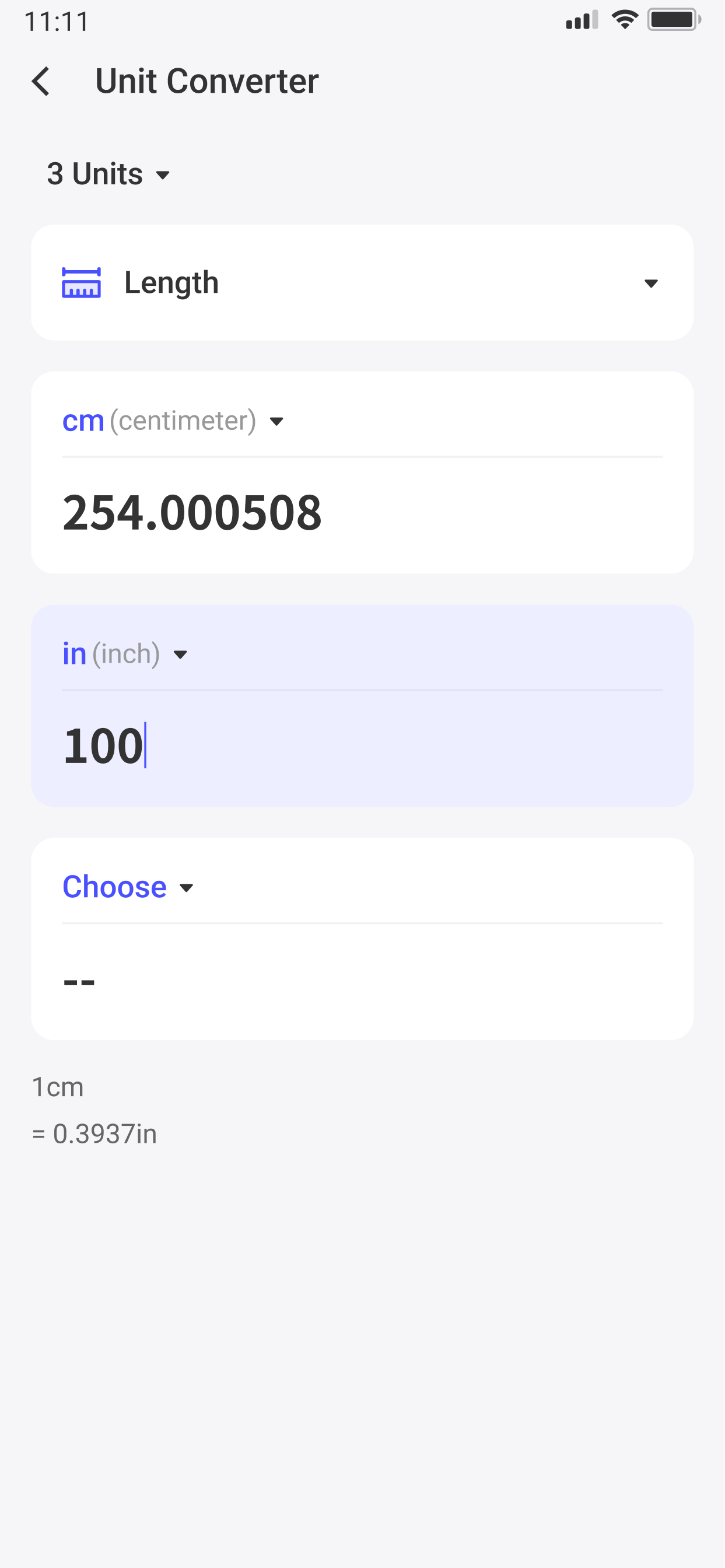Tap the Unit Converter title
The height and width of the screenshot is (1568, 725).
(x=207, y=82)
